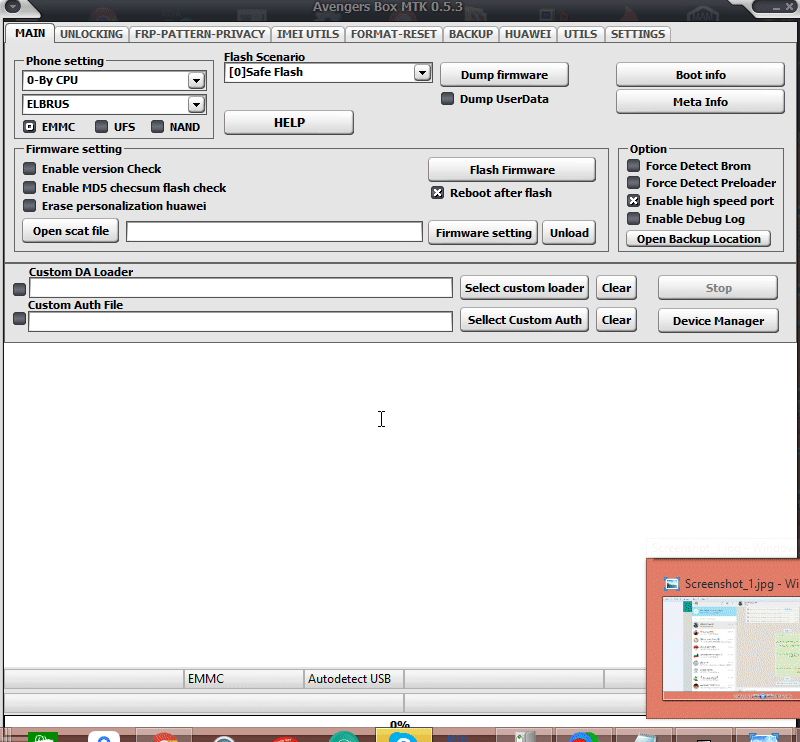Image resolution: width=800 pixels, height=742 pixels.
Task: Focus the scat file path field
Action: click(x=274, y=232)
